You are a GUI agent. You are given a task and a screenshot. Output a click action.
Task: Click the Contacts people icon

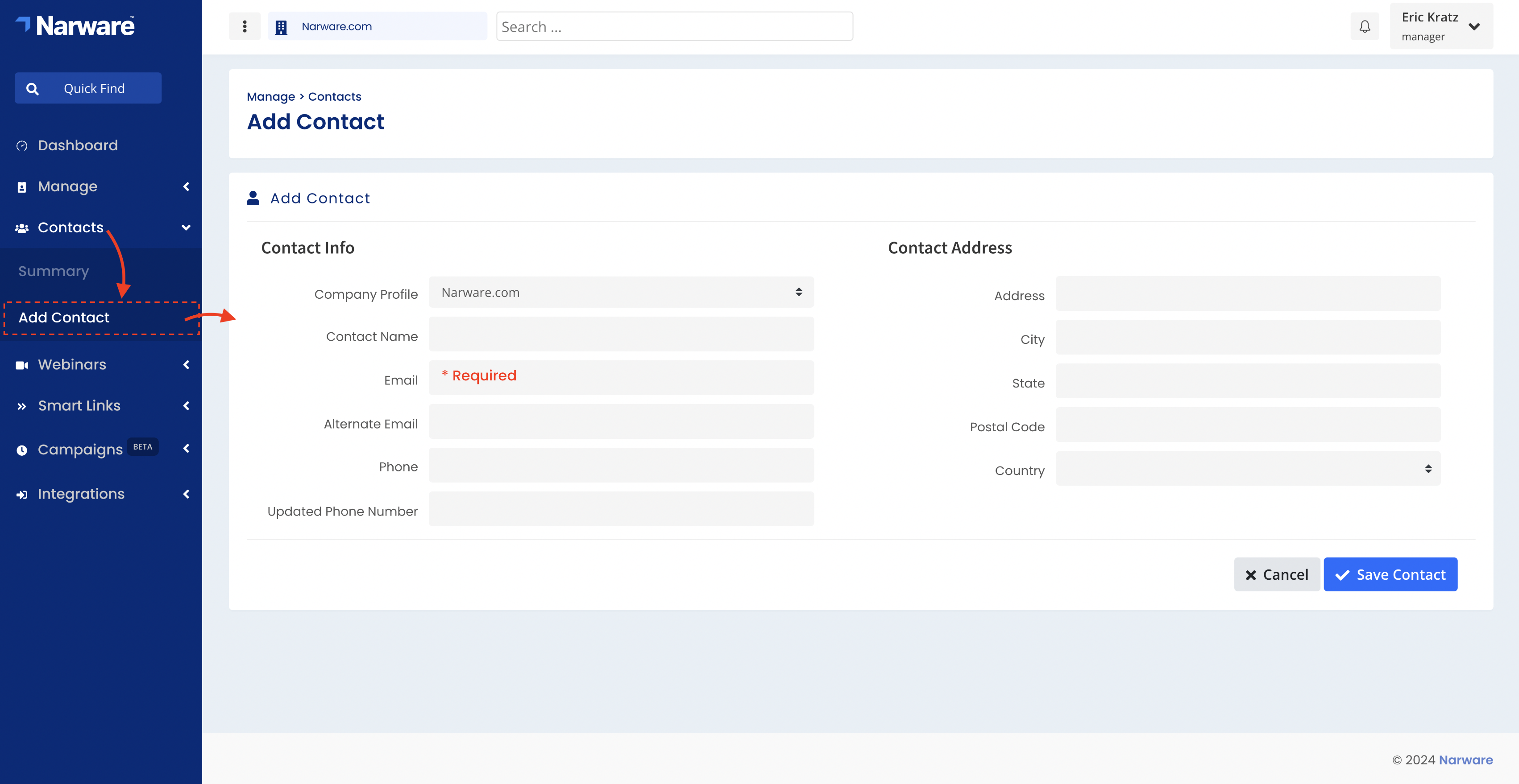coord(22,228)
